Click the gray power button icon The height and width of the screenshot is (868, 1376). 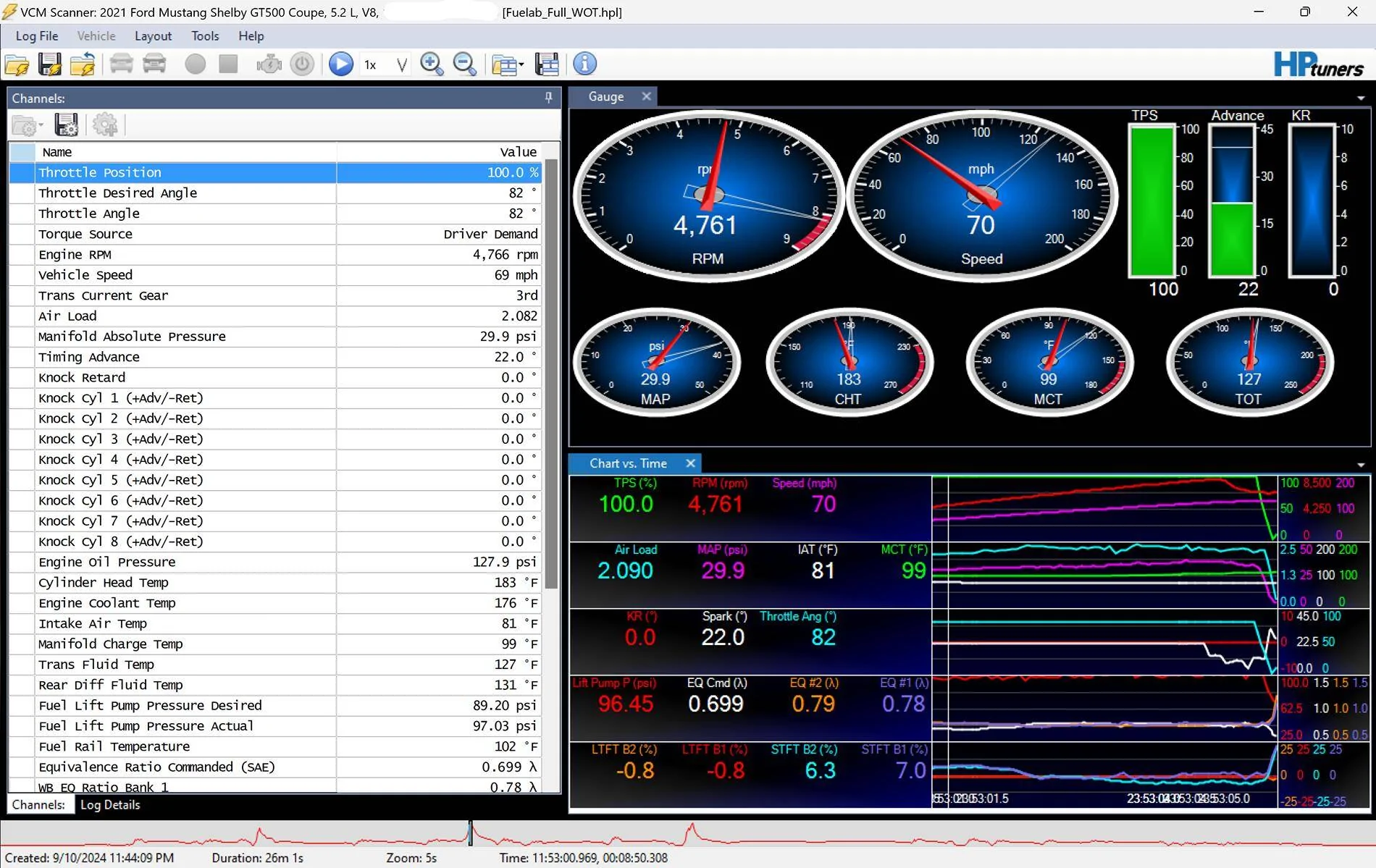[302, 64]
